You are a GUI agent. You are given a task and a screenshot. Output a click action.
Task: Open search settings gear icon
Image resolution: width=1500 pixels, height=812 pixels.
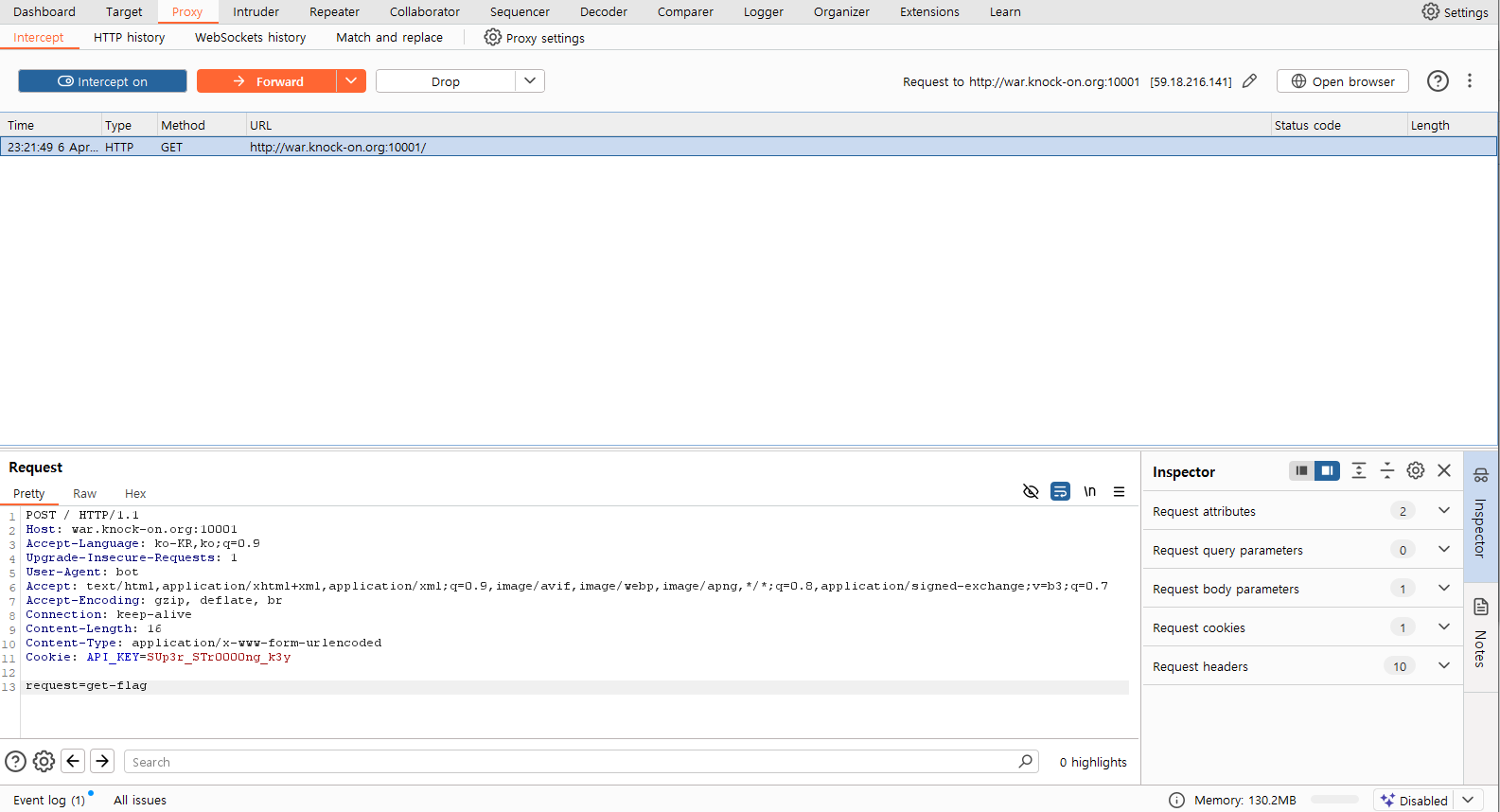pos(44,761)
